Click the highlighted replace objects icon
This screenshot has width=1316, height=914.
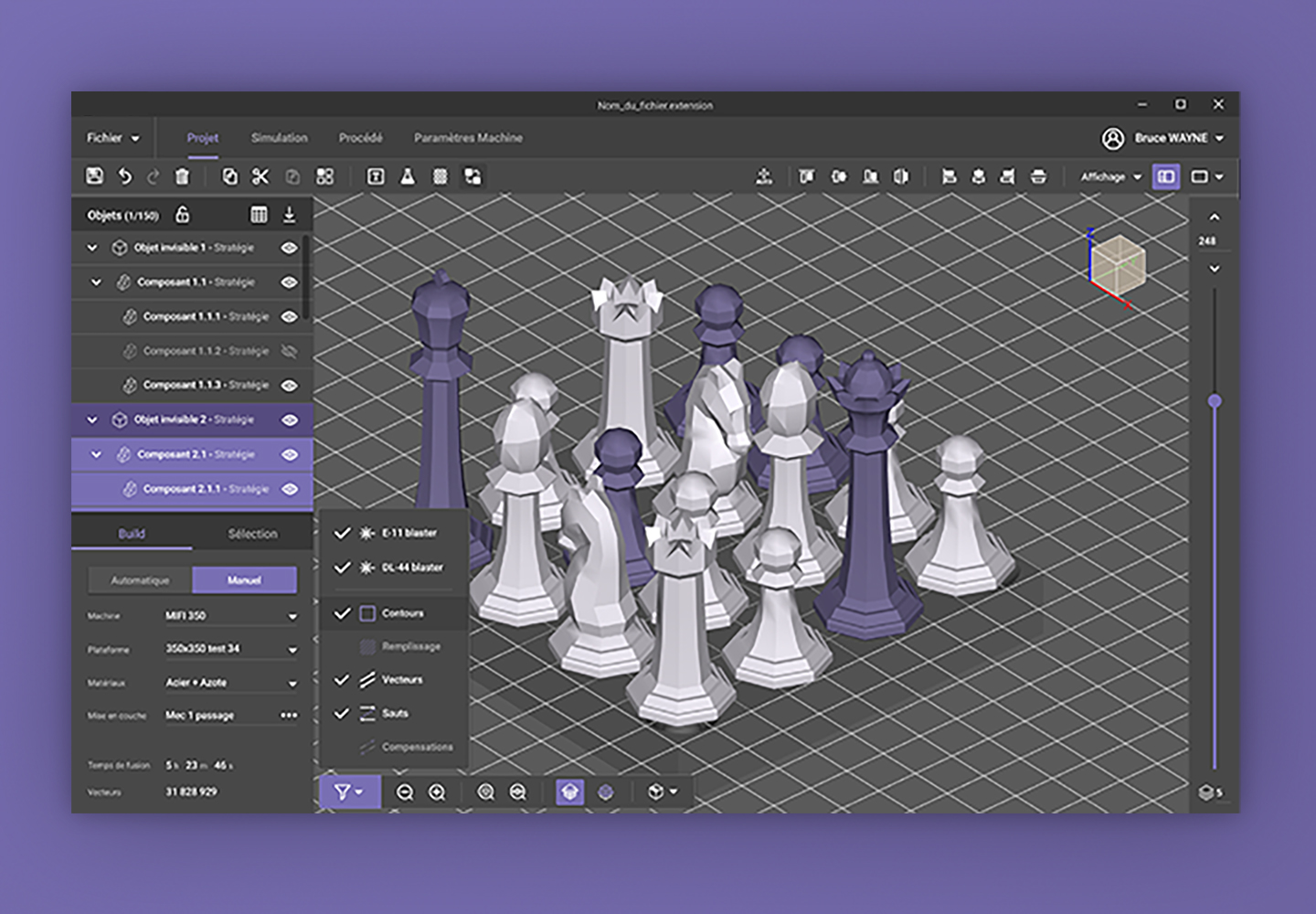(x=472, y=176)
